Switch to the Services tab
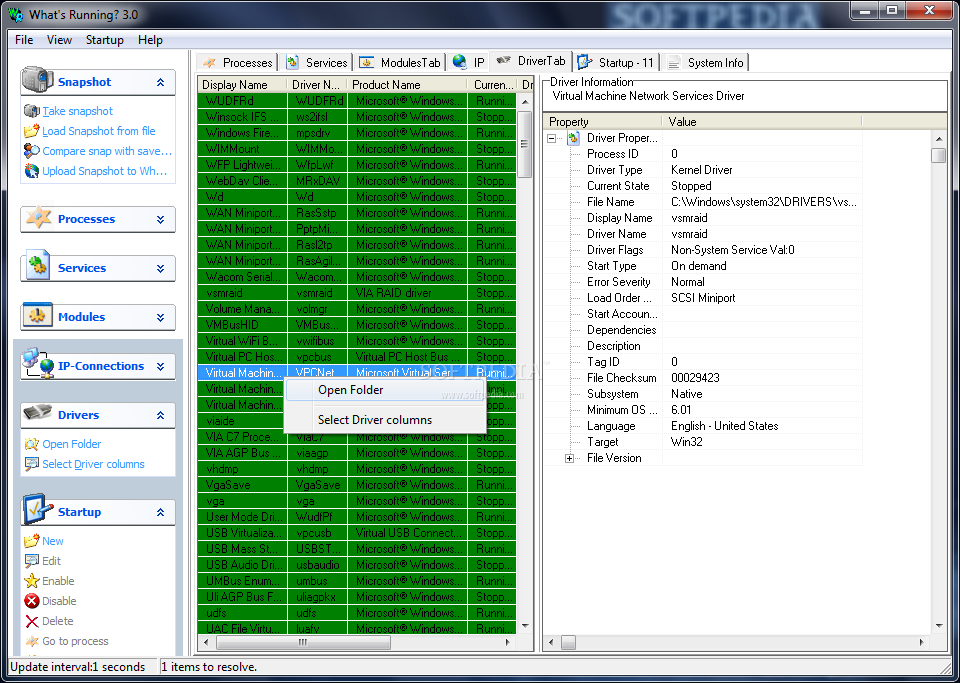Viewport: 960px width, 683px height. pyautogui.click(x=317, y=62)
